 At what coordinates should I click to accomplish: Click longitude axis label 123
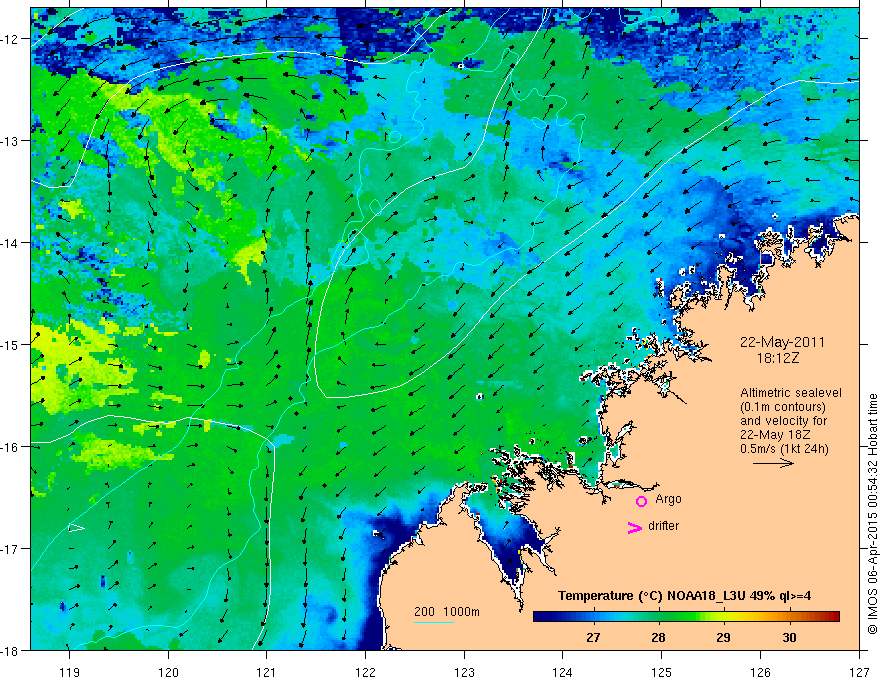[464, 672]
